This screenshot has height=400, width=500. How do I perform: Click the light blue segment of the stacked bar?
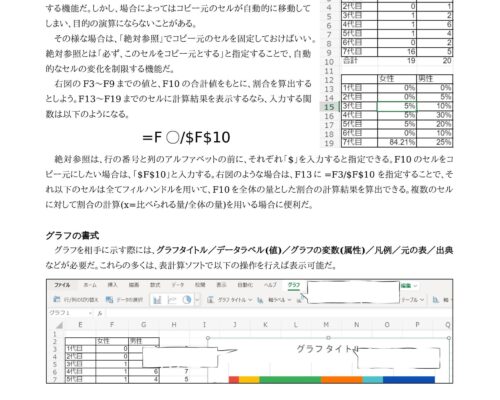(x=373, y=380)
